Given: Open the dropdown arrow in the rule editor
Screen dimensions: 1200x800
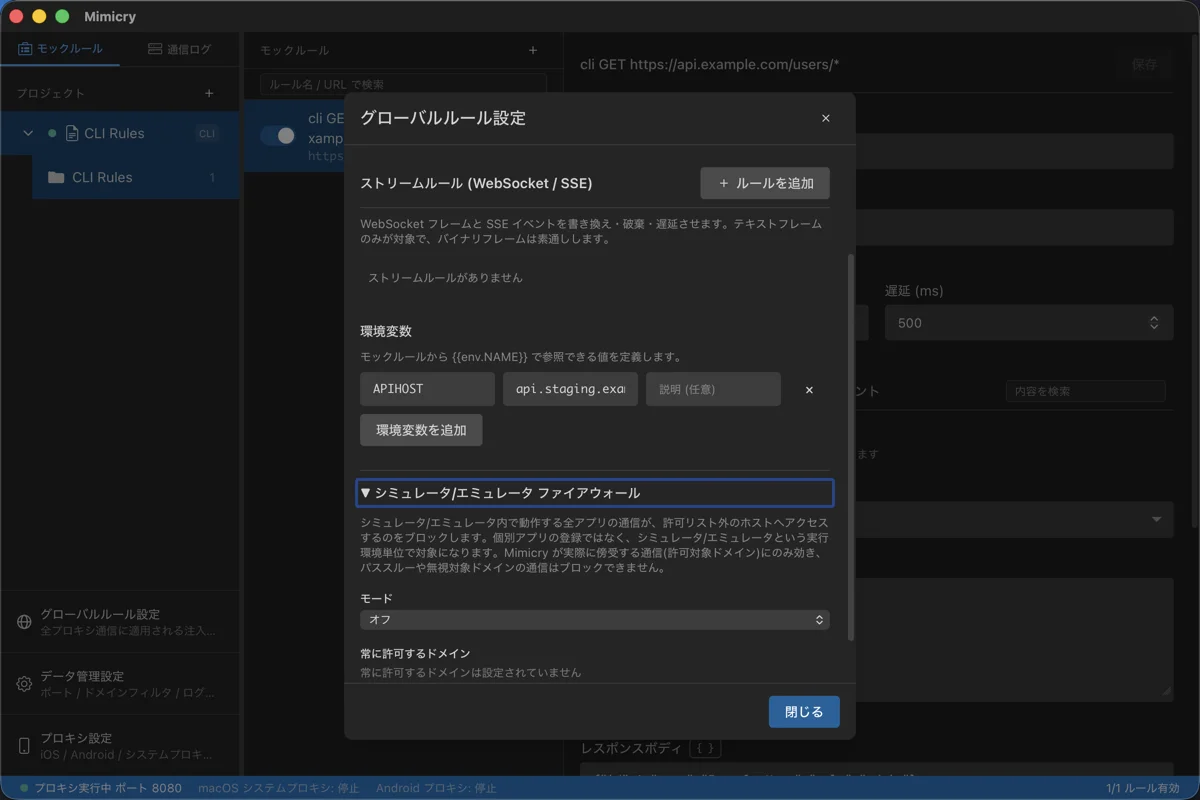Looking at the screenshot, I should pos(1157,520).
